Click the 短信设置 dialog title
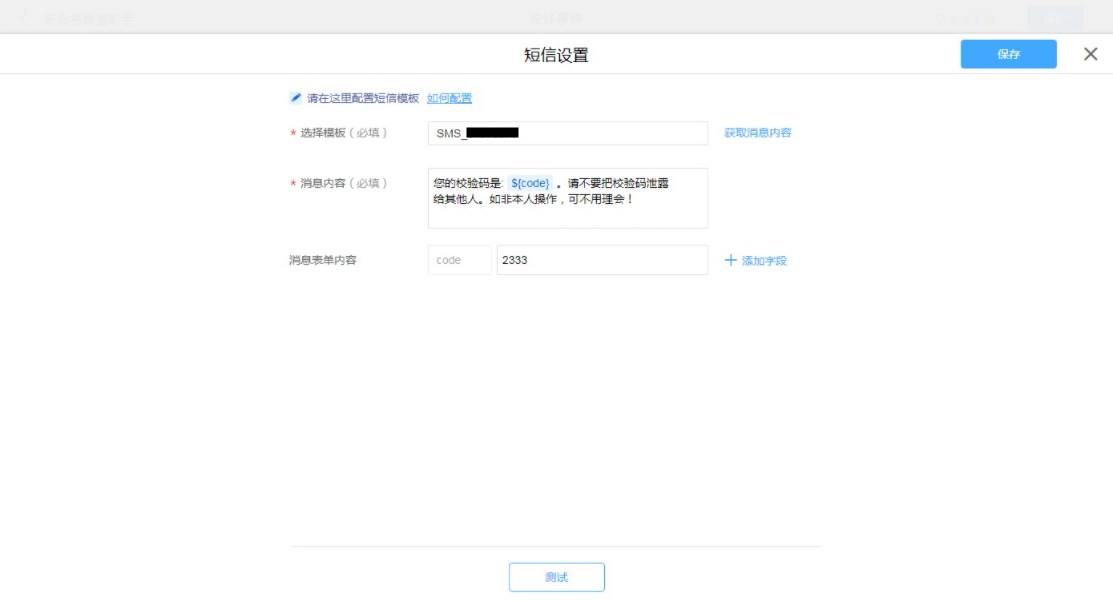The height and width of the screenshot is (601, 1113). tap(556, 55)
